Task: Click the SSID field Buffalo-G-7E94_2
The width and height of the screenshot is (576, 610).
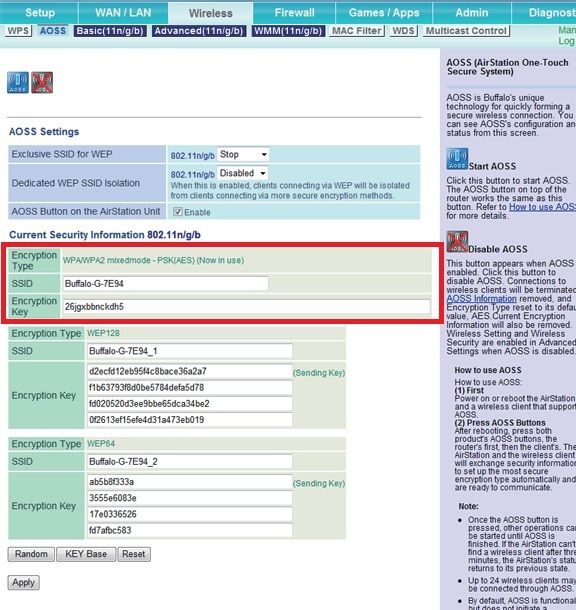Action: [x=190, y=461]
